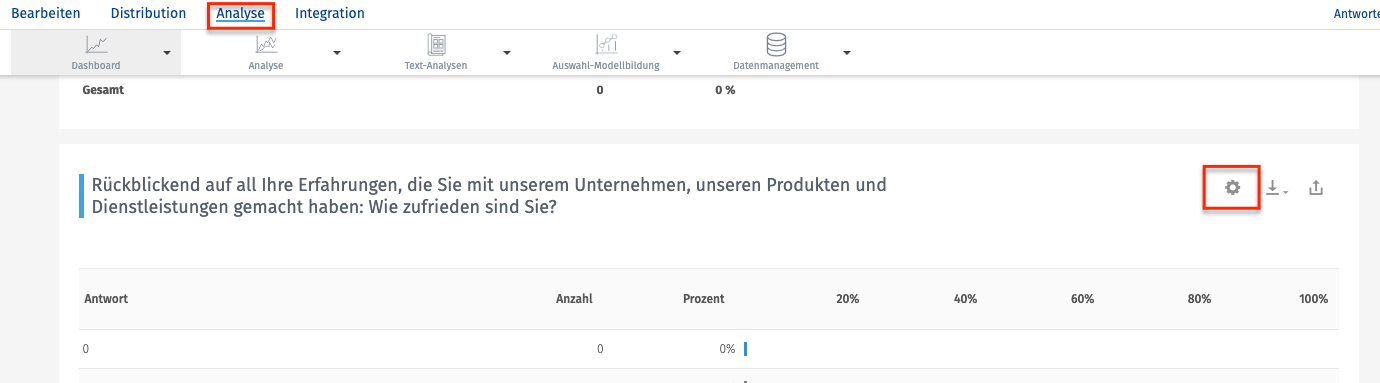
Task: Expand the Dashboard dropdown arrow
Action: pyautogui.click(x=166, y=53)
